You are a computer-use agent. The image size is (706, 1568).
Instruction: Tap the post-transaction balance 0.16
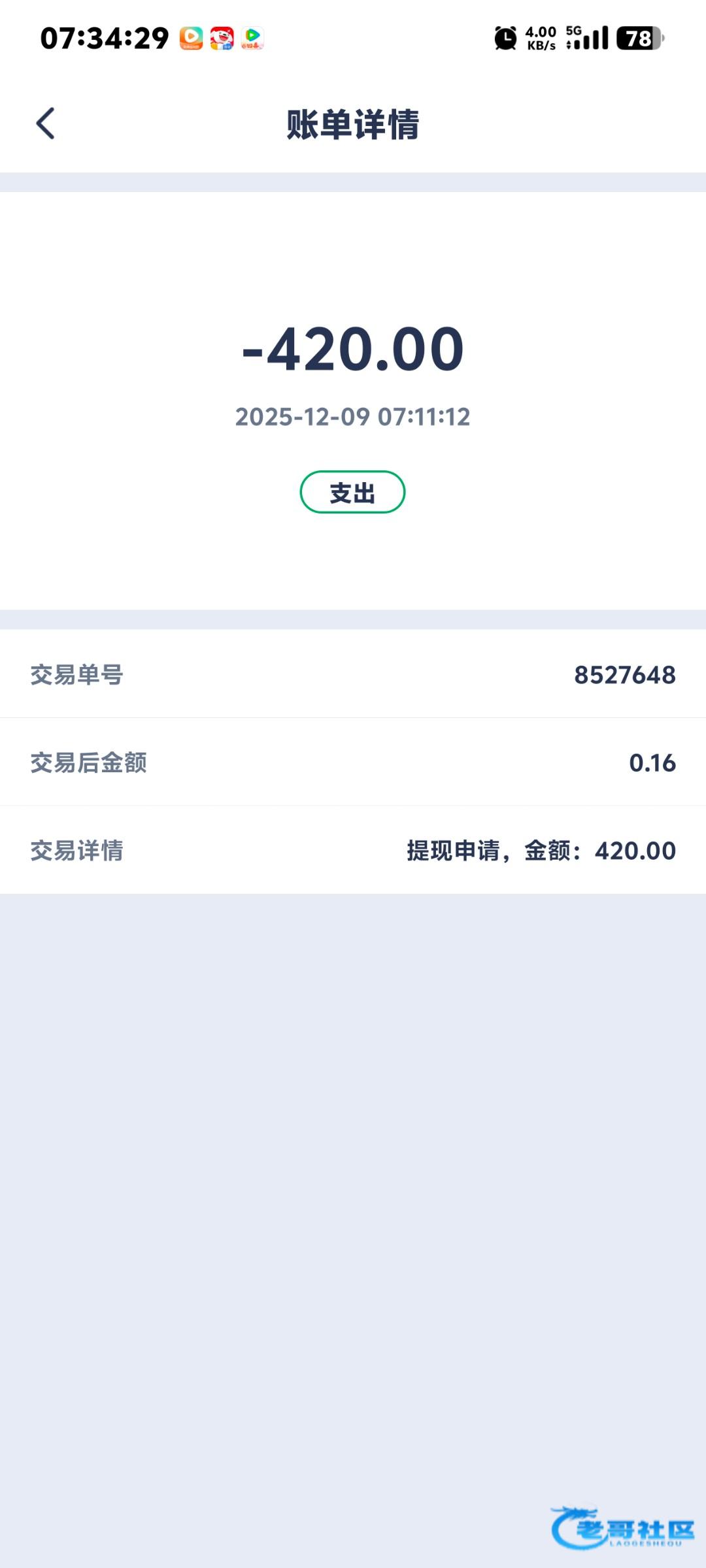pyautogui.click(x=652, y=763)
